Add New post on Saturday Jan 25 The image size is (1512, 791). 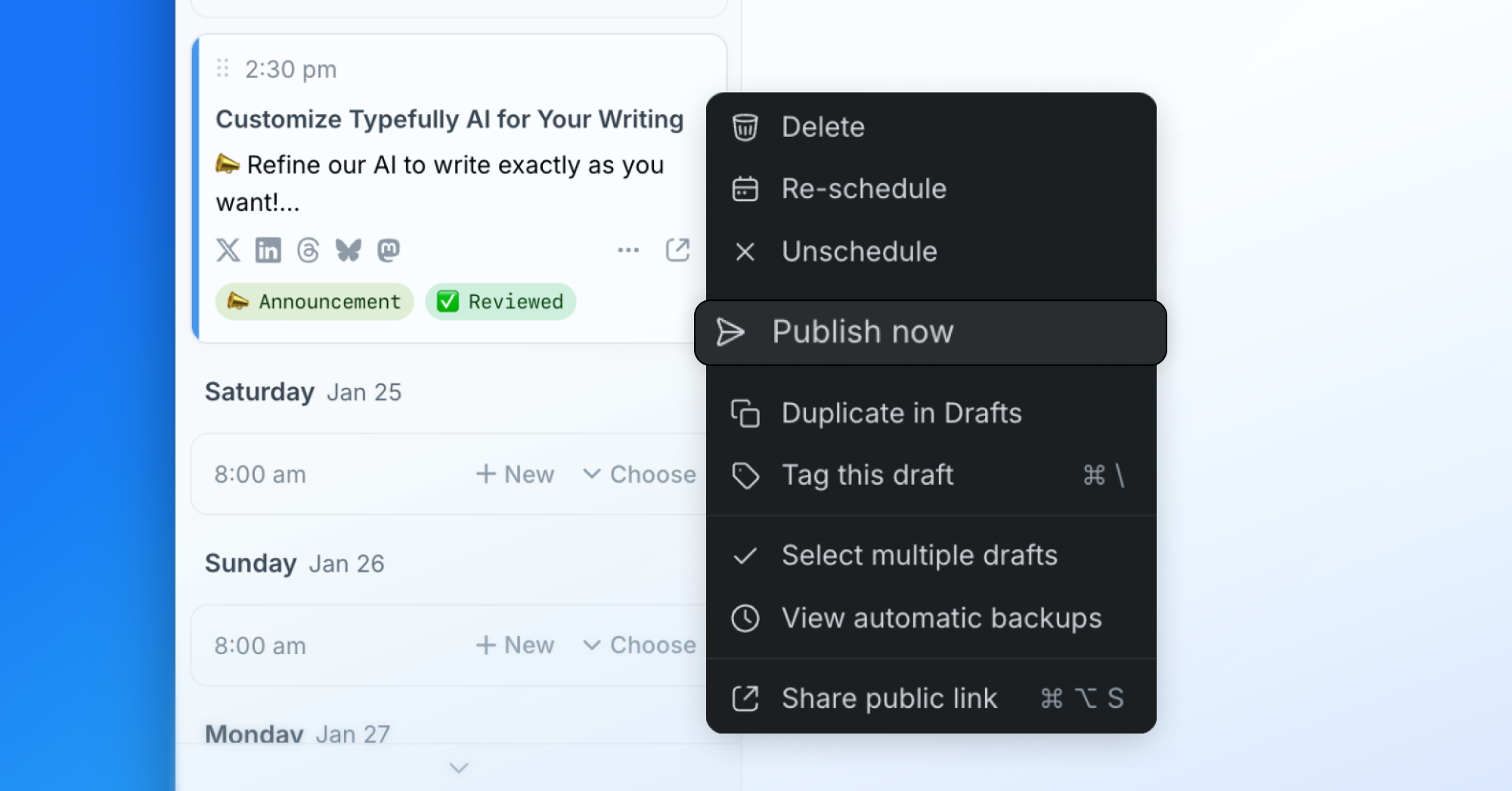click(x=515, y=475)
